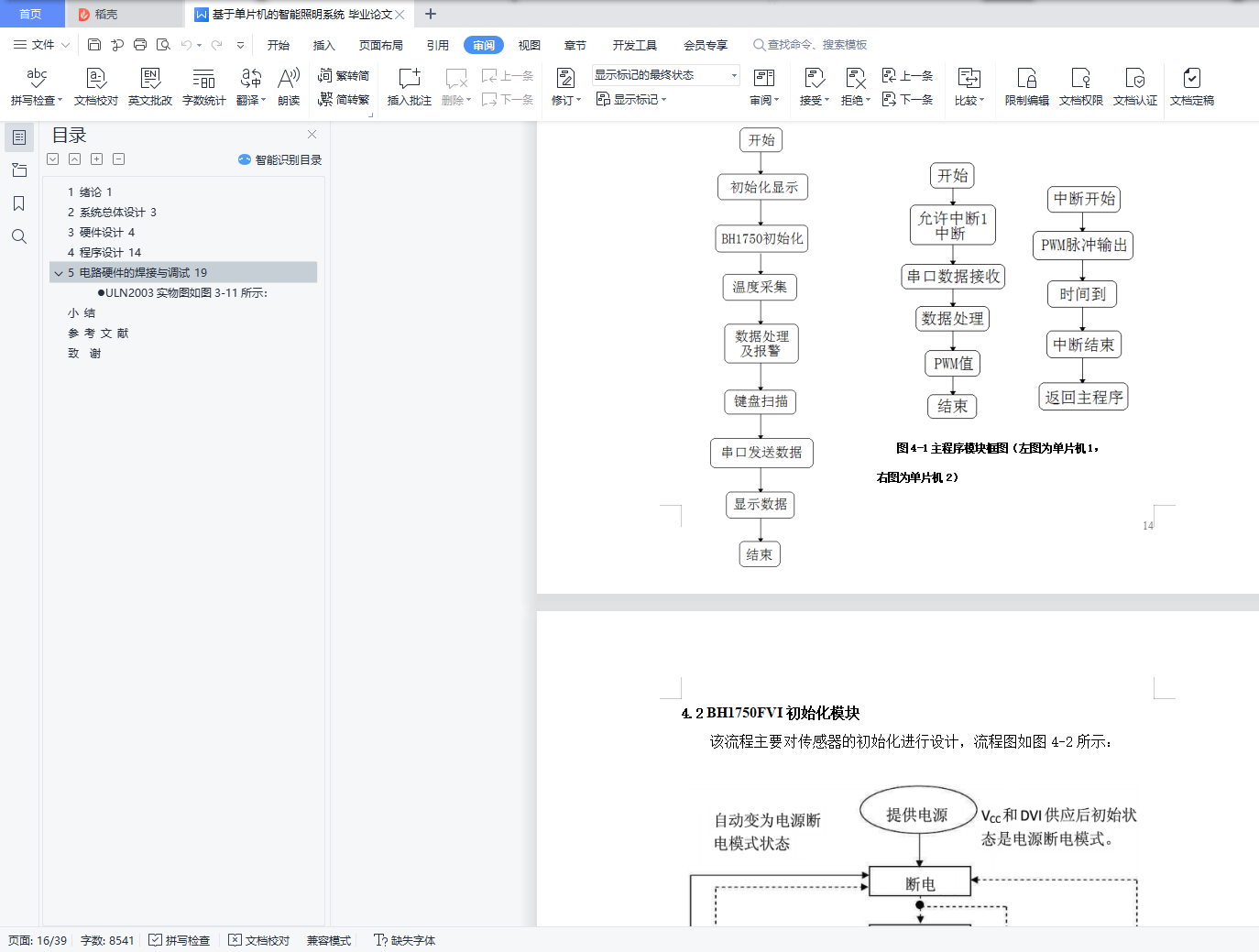The height and width of the screenshot is (952, 1259).
Task: Convert text with 繁转简
Action: tap(344, 76)
